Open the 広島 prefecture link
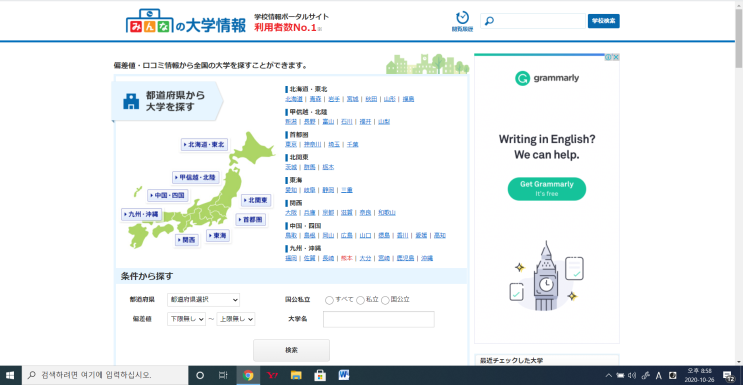Viewport: 743px width, 385px height. (347, 235)
